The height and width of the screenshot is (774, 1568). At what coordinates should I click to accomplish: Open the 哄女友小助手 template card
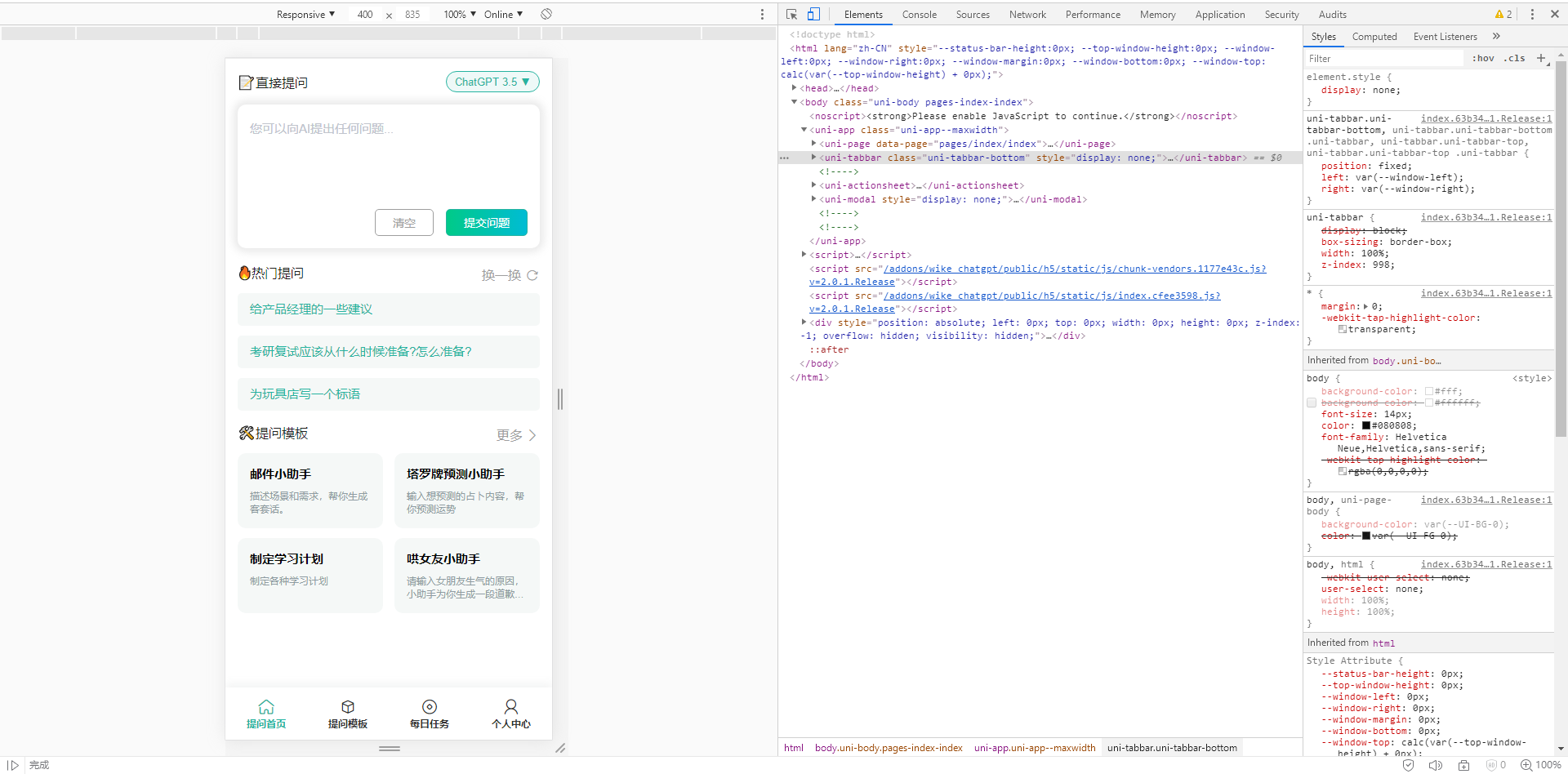pyautogui.click(x=467, y=576)
